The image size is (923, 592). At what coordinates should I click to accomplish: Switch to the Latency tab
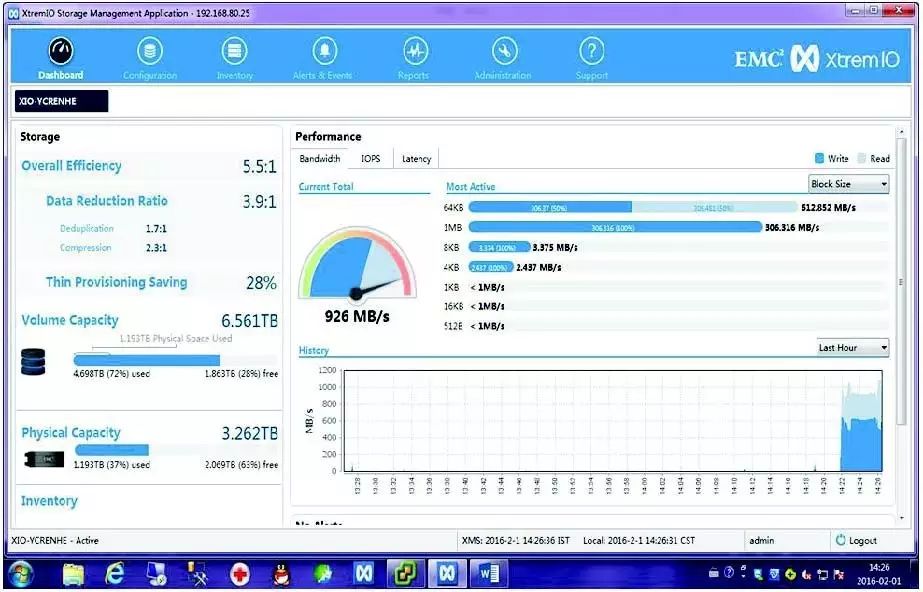pos(416,158)
